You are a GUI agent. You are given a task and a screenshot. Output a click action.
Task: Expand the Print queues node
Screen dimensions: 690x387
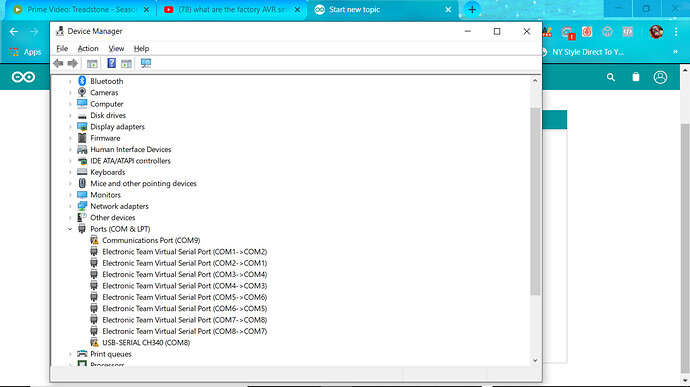coord(70,354)
